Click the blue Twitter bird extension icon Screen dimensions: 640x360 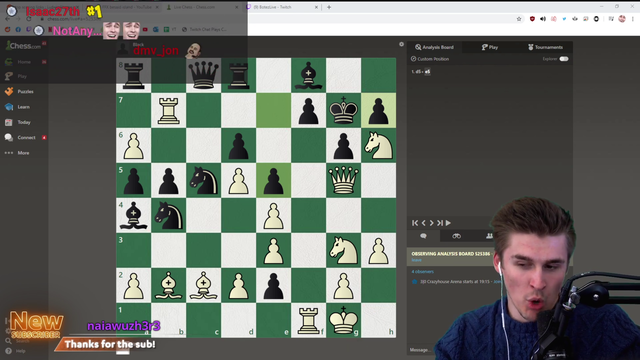(564, 19)
